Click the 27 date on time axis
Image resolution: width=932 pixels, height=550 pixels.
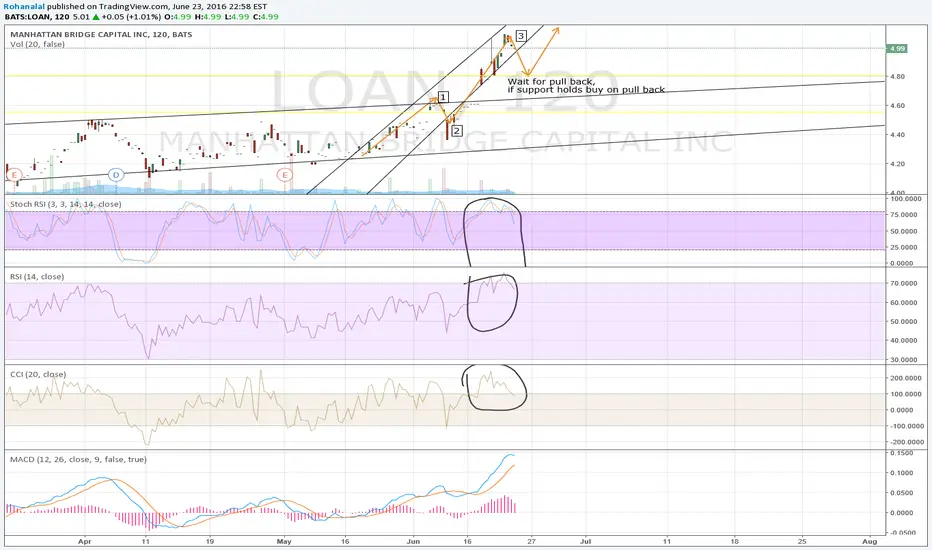click(x=531, y=542)
